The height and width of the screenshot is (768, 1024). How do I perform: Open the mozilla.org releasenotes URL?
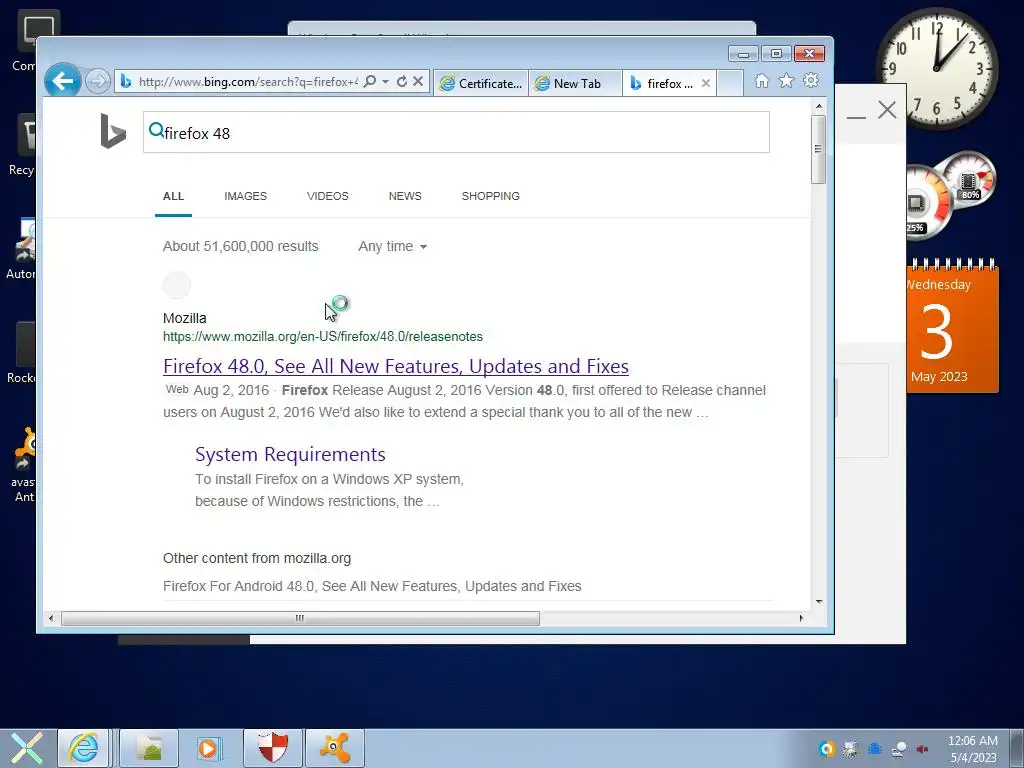(x=323, y=336)
